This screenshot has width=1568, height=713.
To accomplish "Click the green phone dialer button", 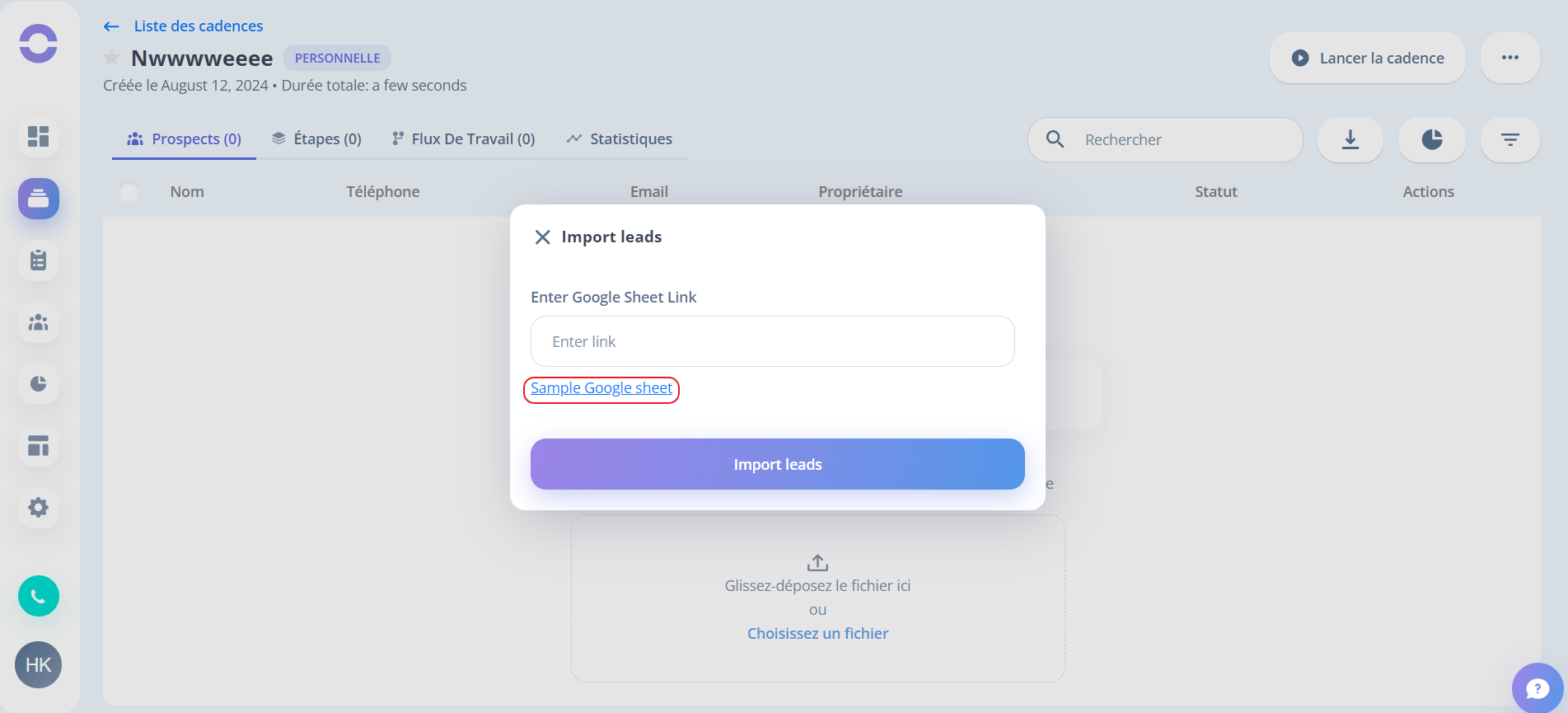I will pos(39,596).
